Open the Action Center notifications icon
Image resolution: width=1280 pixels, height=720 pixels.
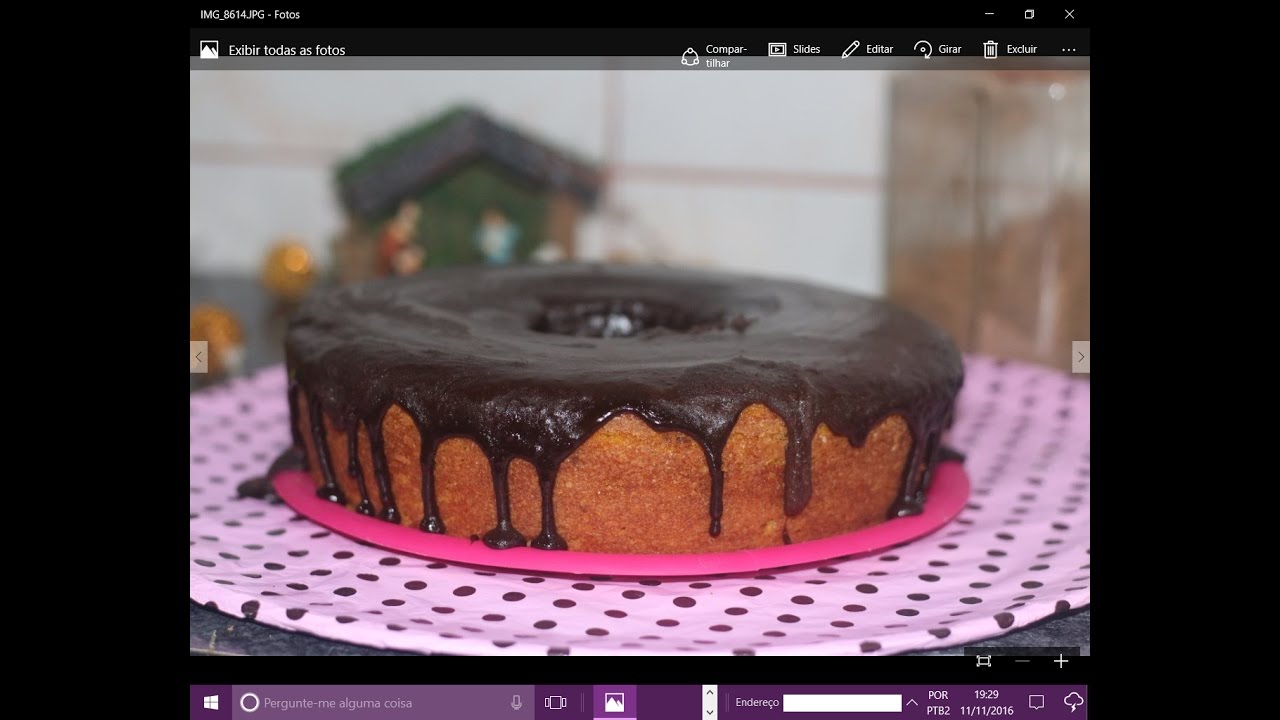[1036, 702]
